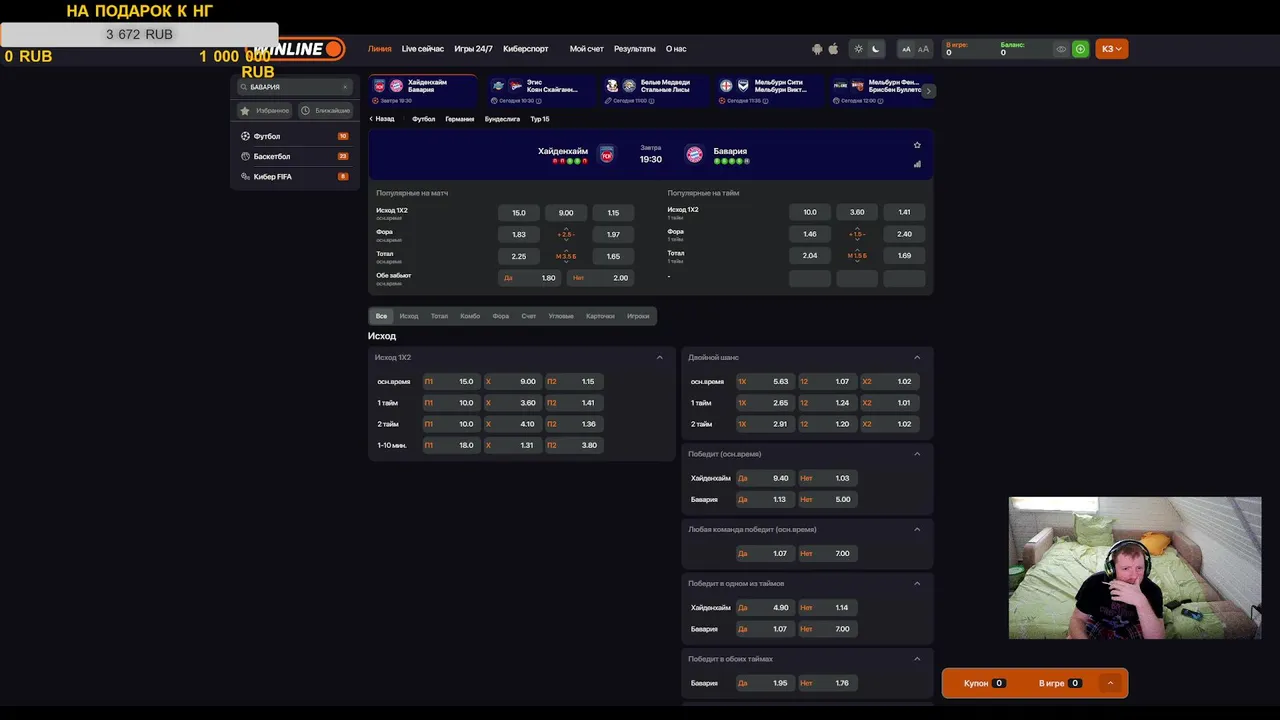Open the В игре coupon tab
Viewport: 1280px width, 720px height.
click(x=1060, y=683)
